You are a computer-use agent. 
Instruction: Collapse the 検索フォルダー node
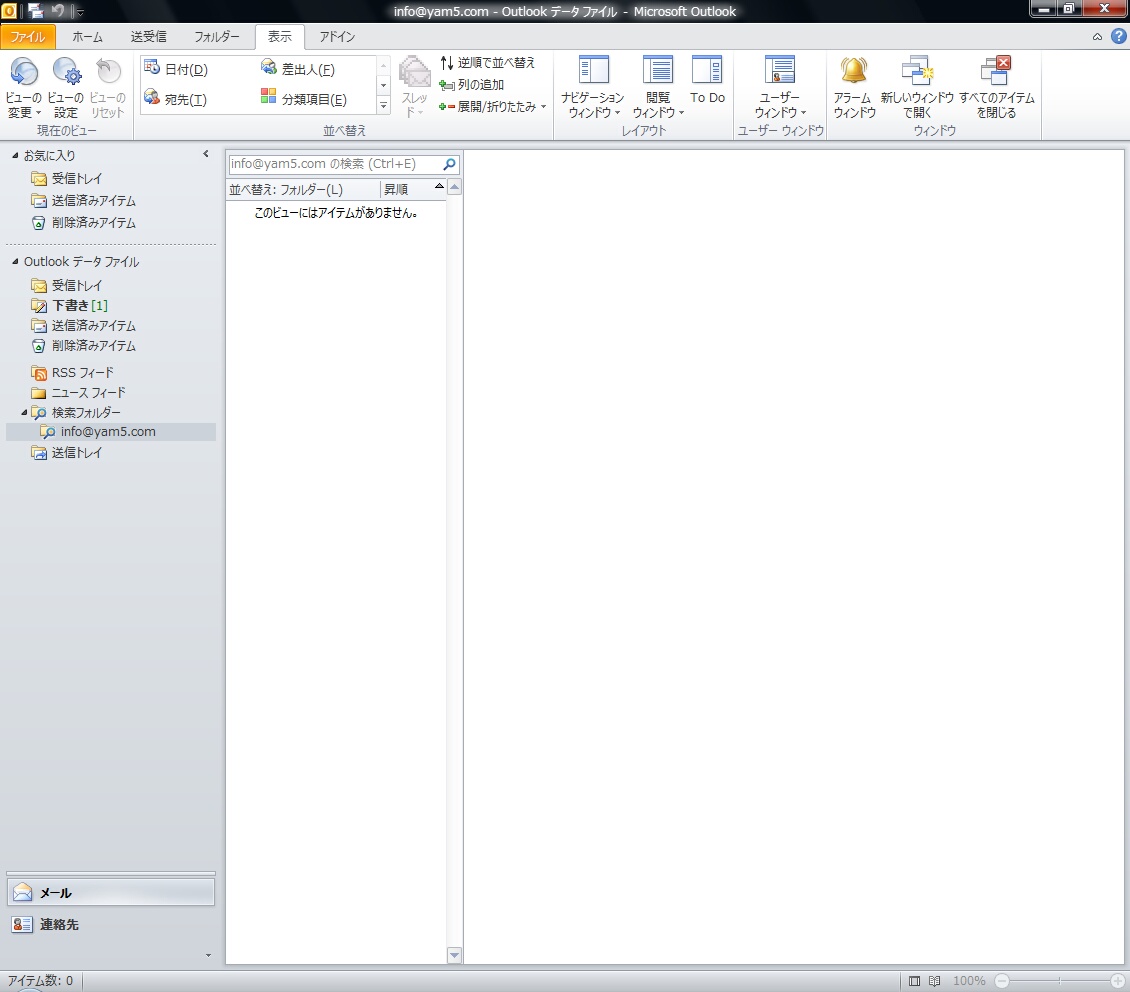click(x=24, y=412)
